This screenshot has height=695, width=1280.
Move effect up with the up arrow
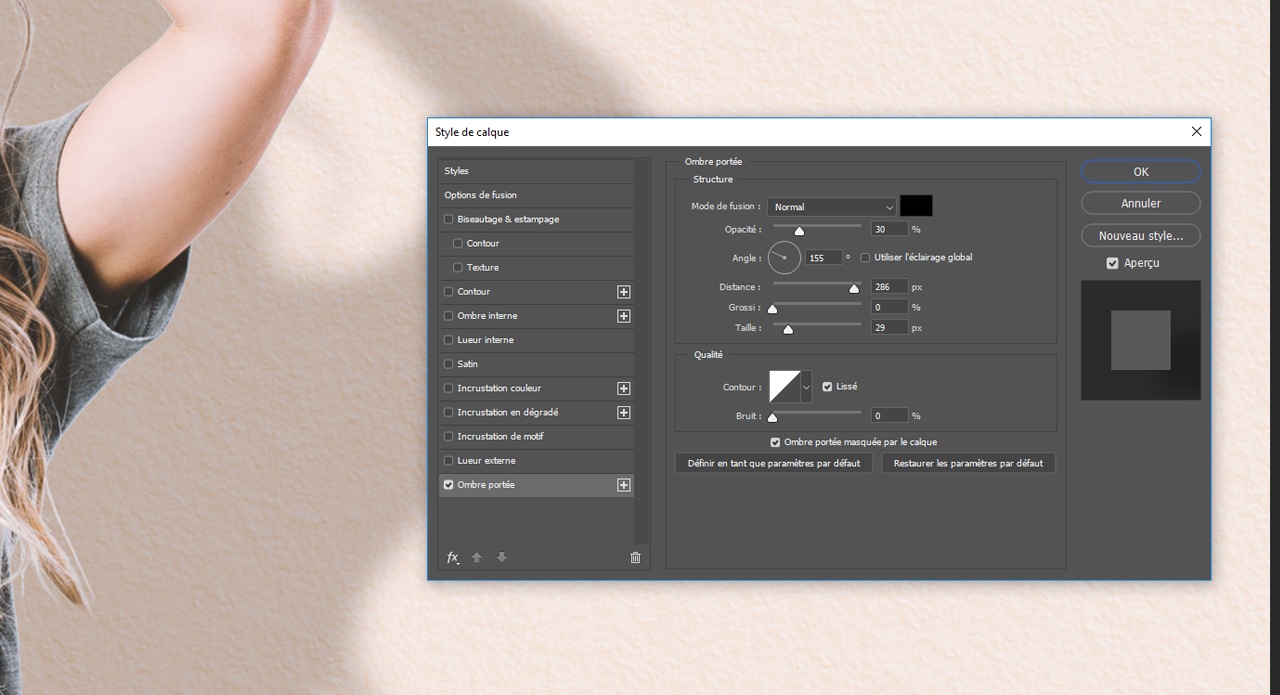[x=477, y=558]
